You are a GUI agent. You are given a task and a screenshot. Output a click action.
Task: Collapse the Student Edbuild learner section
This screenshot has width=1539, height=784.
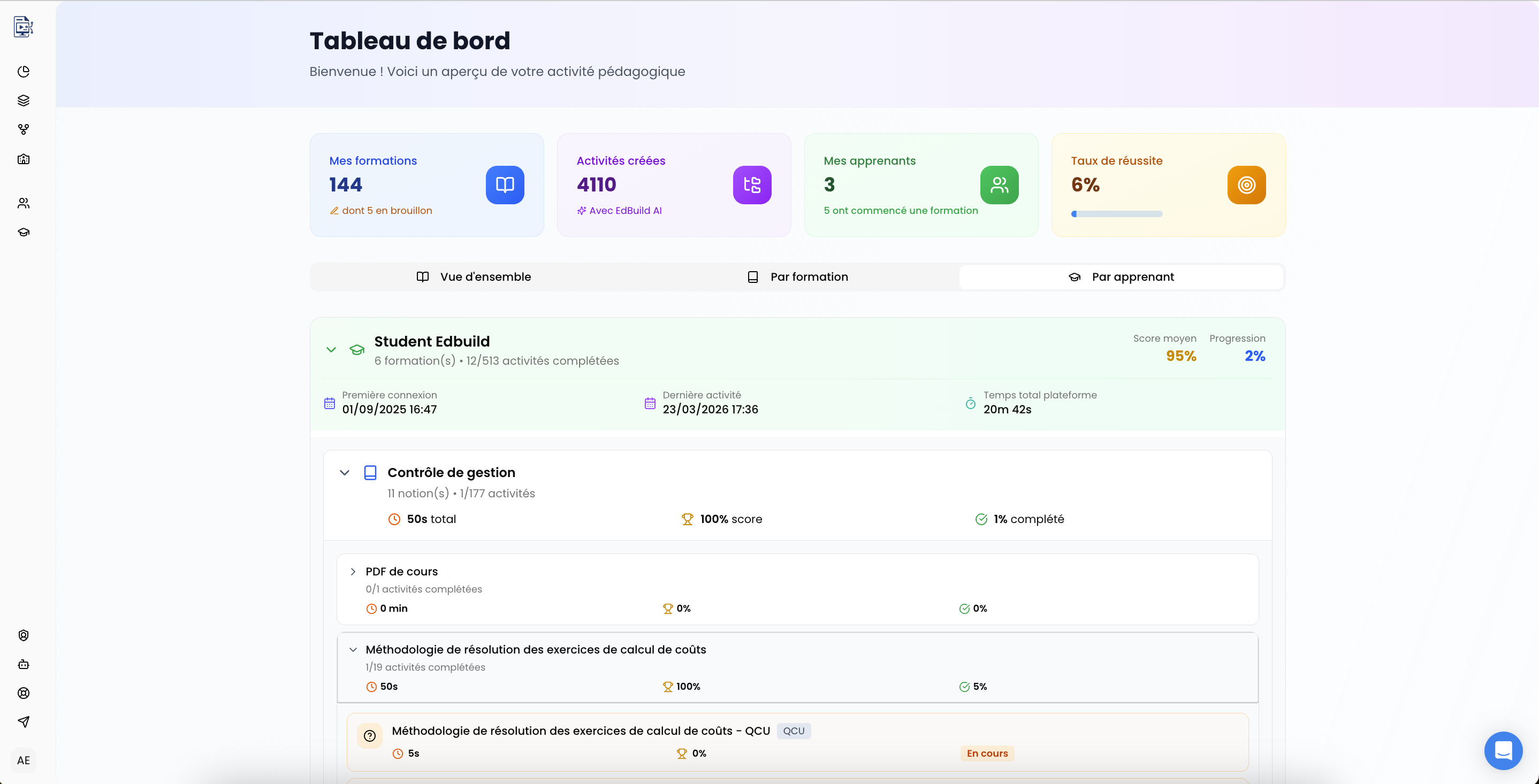331,350
